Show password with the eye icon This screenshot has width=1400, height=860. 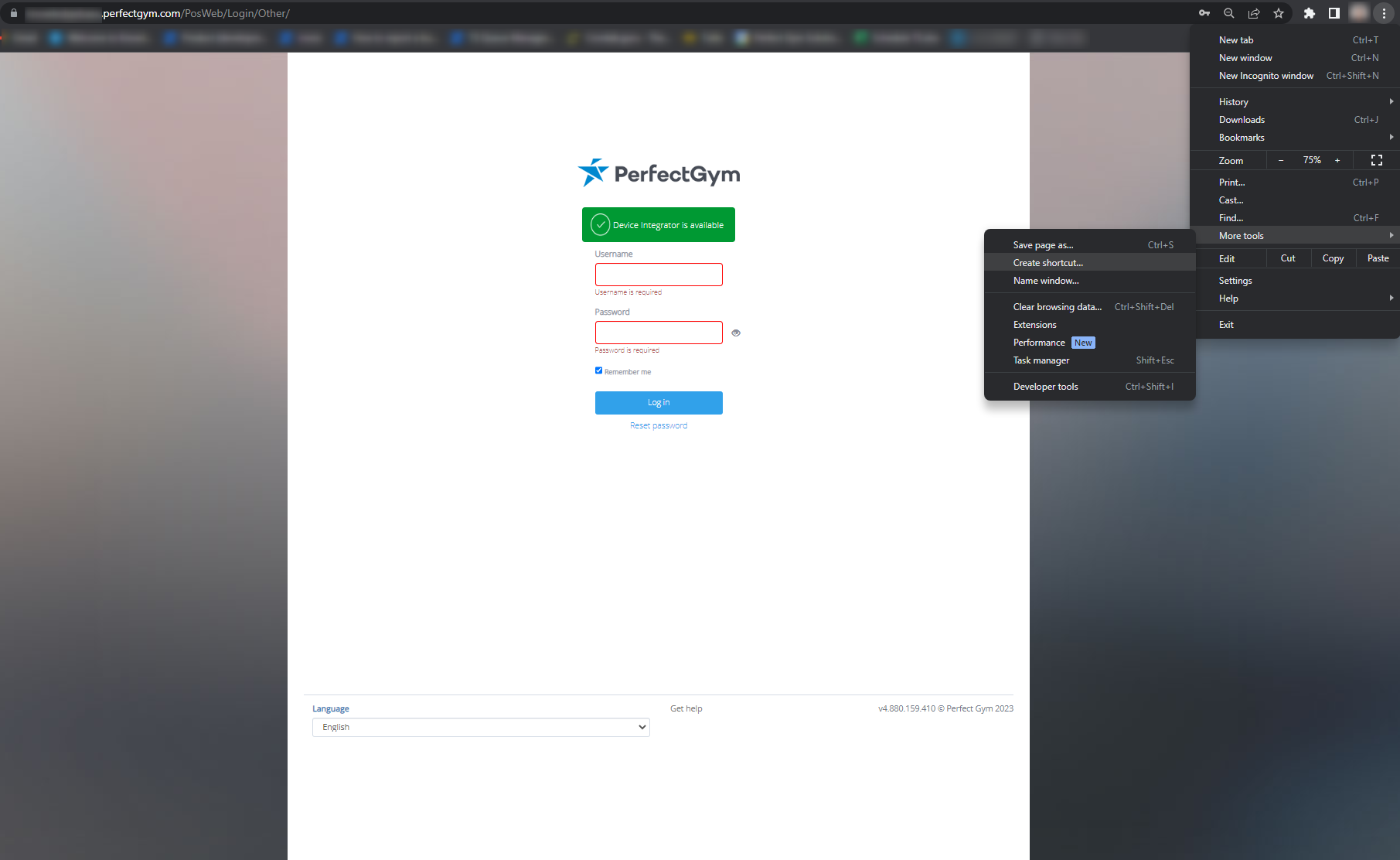click(736, 333)
